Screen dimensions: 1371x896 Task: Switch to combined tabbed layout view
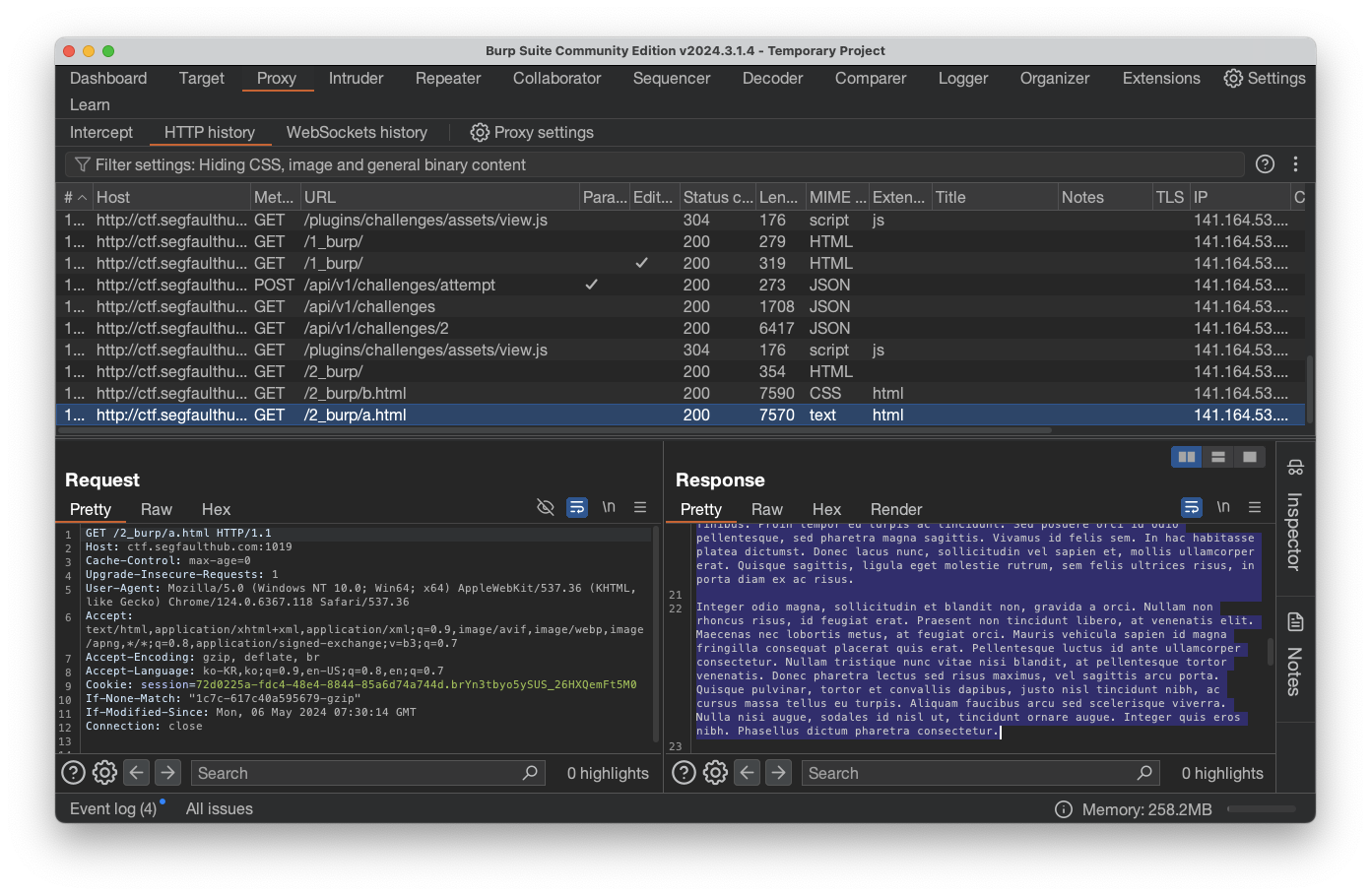click(x=1250, y=457)
